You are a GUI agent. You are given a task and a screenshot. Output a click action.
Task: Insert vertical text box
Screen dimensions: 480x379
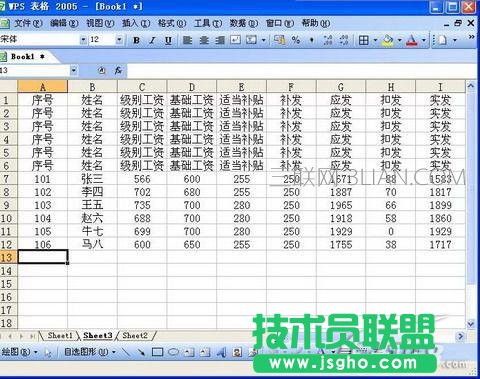[x=205, y=352]
